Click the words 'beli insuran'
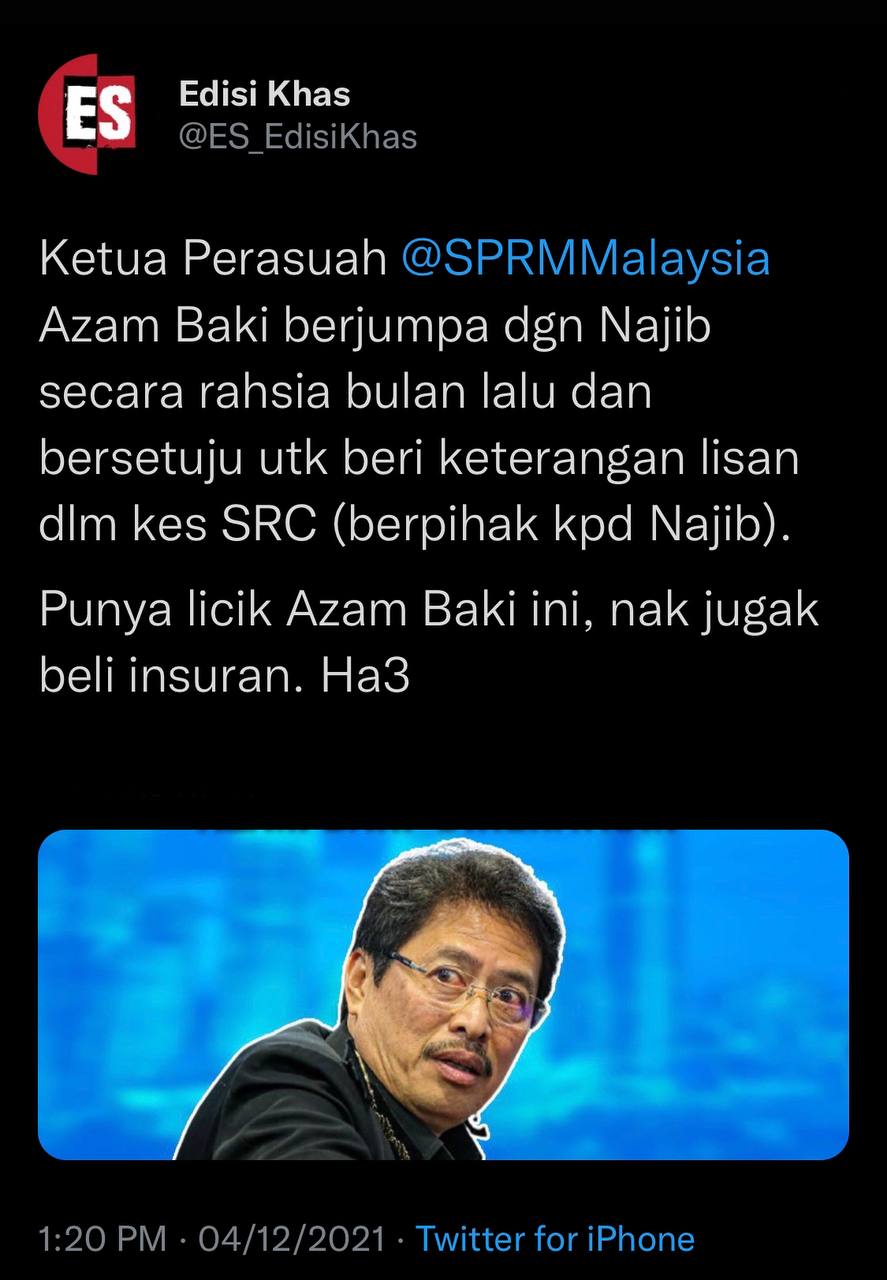 click(173, 677)
